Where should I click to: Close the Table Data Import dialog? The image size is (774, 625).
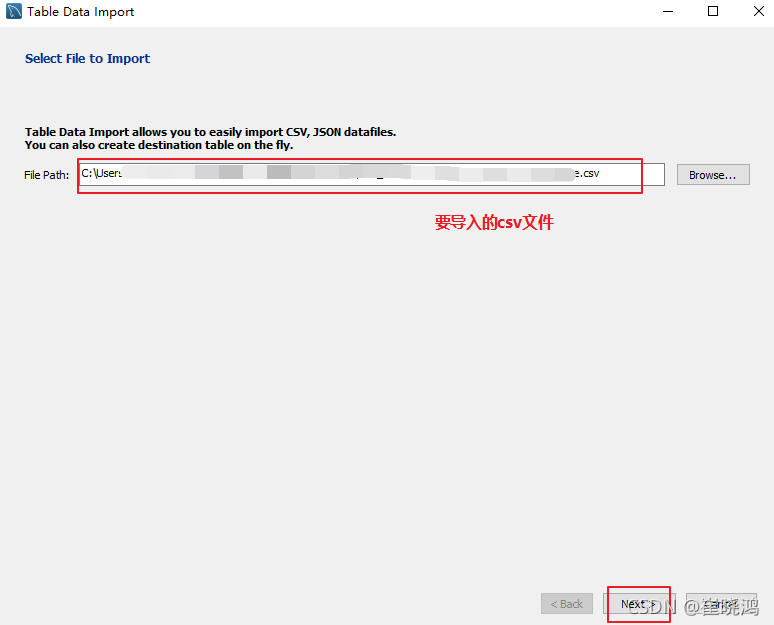(x=759, y=11)
